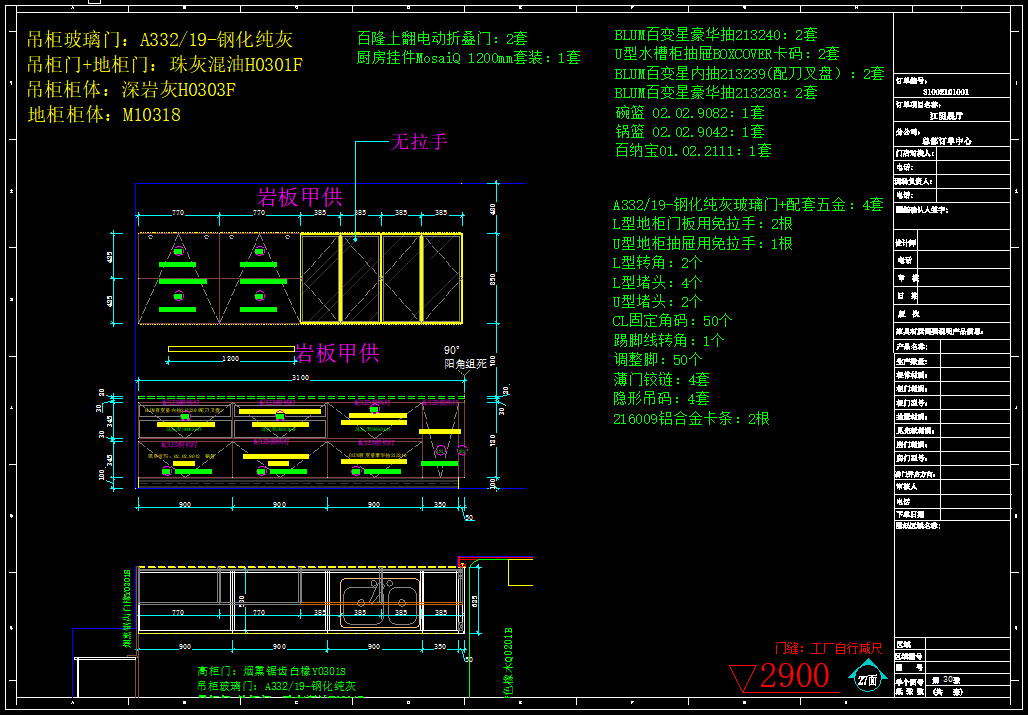Click the CL固定角码 50个 hardware line
This screenshot has height=715, width=1028.
[672, 321]
